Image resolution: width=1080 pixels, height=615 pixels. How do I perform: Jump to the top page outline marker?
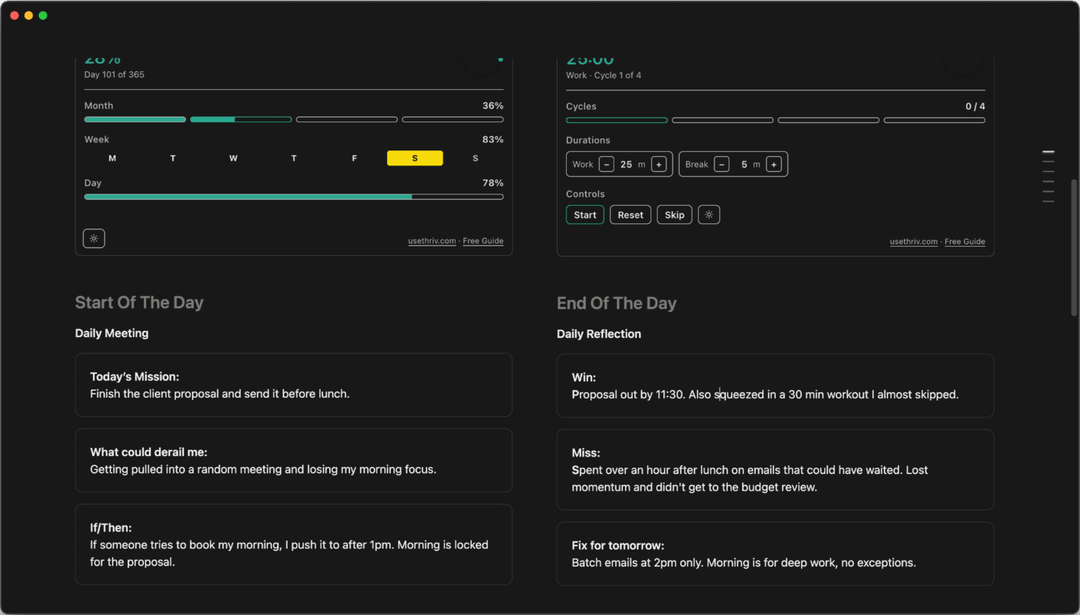click(1048, 152)
